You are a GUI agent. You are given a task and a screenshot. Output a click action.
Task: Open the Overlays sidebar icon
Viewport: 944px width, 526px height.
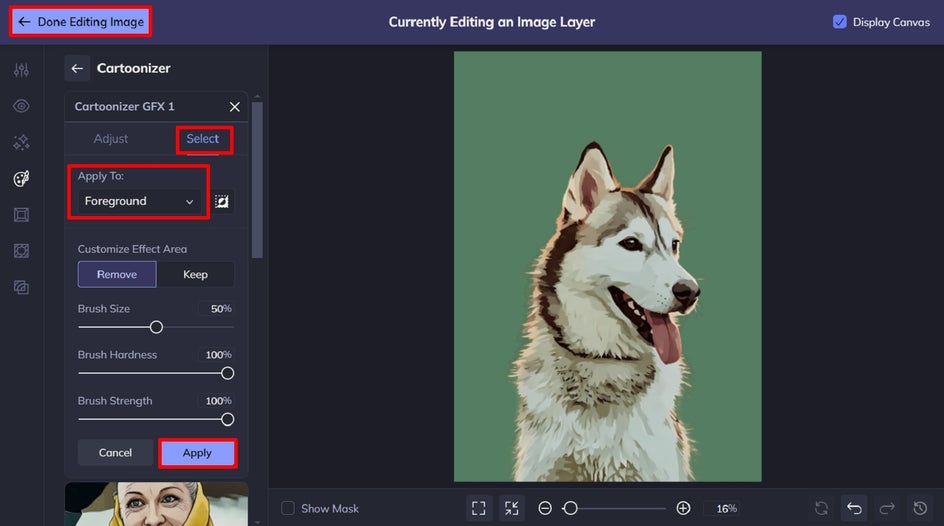(x=21, y=251)
